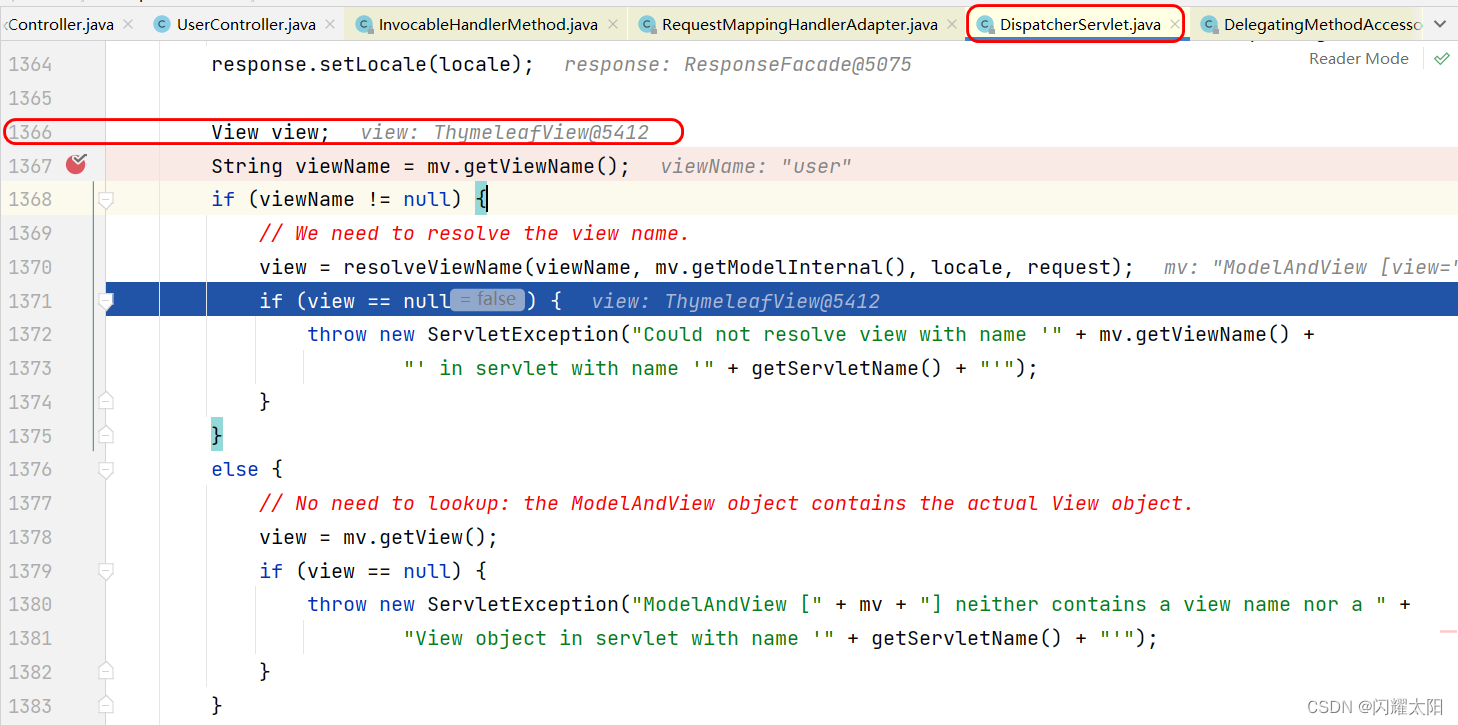This screenshot has height=725, width=1458.
Task: Click the inline 'mv: "ModelAndView [view=' hint
Action: (x=1310, y=267)
